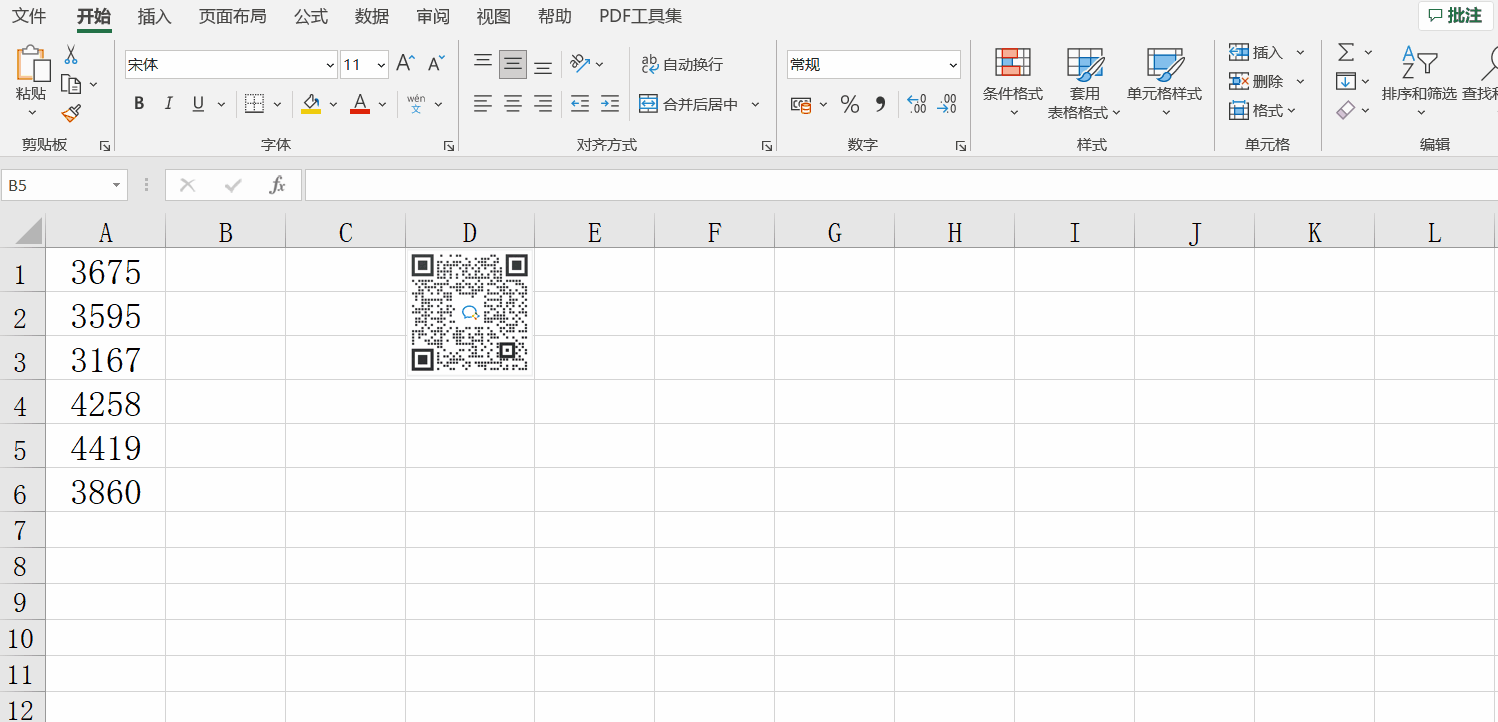Open the font color red swatch

pos(359,103)
